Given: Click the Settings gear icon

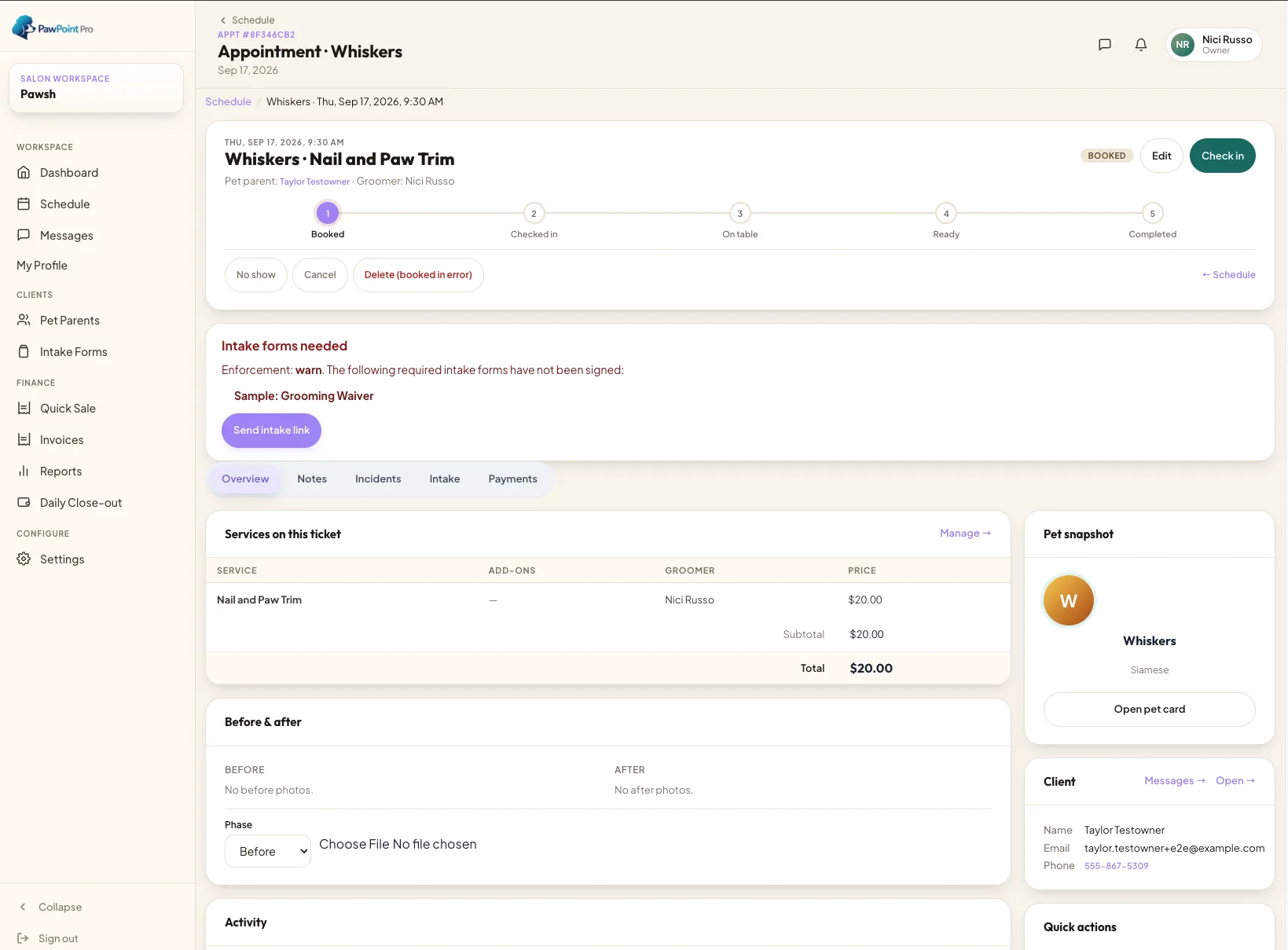Looking at the screenshot, I should point(24,559).
